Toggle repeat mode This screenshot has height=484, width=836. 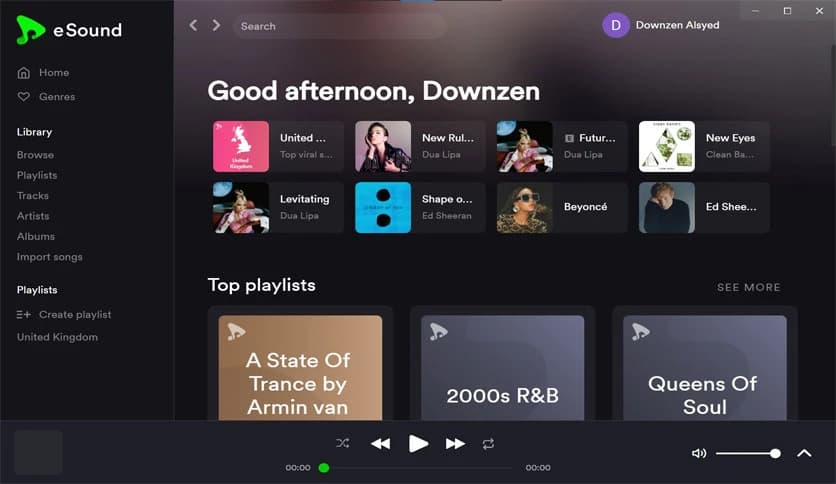point(488,443)
